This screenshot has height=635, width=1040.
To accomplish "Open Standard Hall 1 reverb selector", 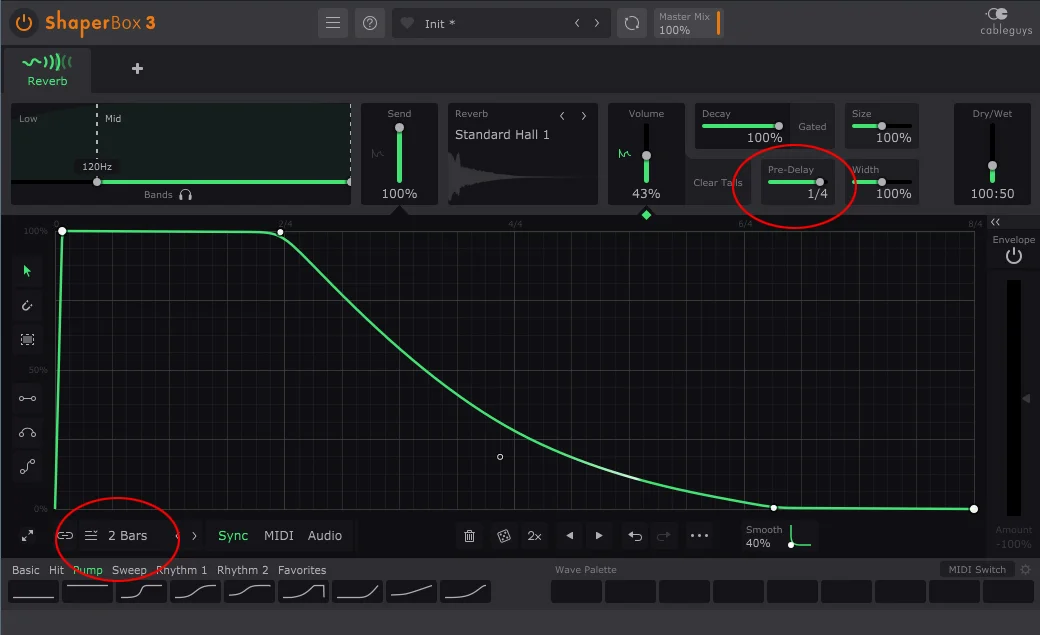I will pyautogui.click(x=502, y=135).
